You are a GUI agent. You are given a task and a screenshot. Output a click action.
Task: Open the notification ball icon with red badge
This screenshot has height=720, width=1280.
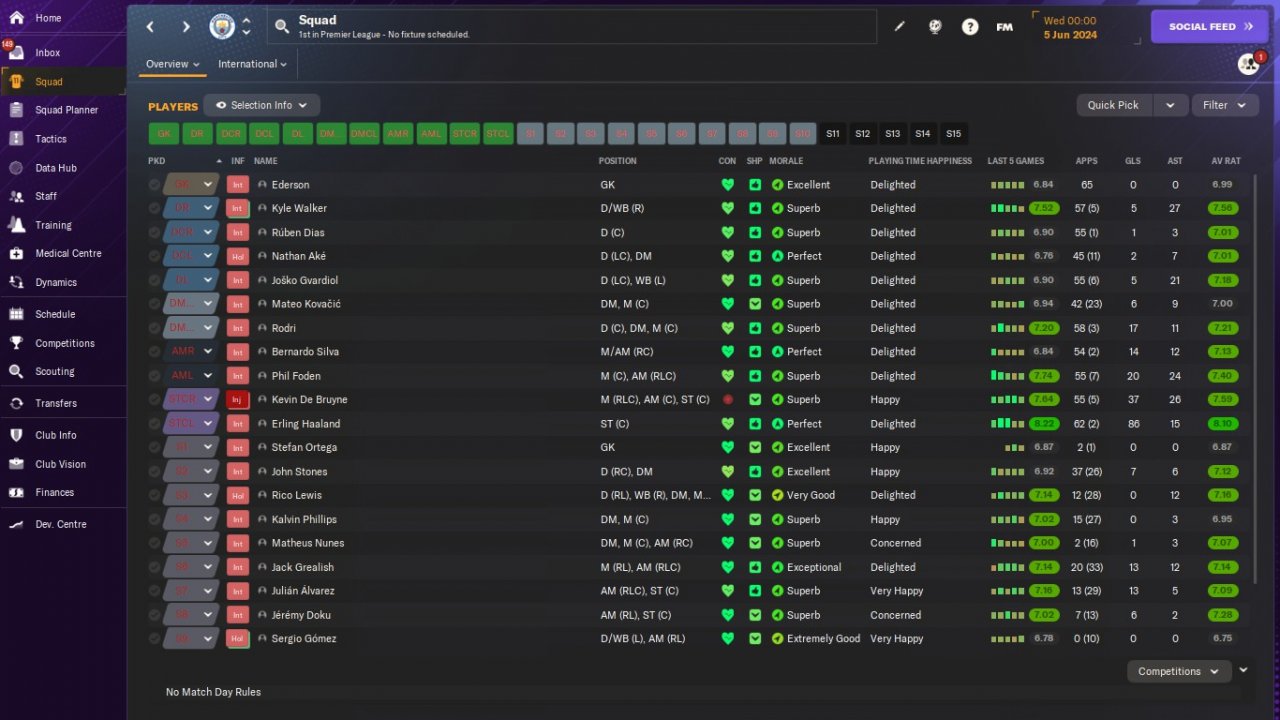[x=1248, y=64]
